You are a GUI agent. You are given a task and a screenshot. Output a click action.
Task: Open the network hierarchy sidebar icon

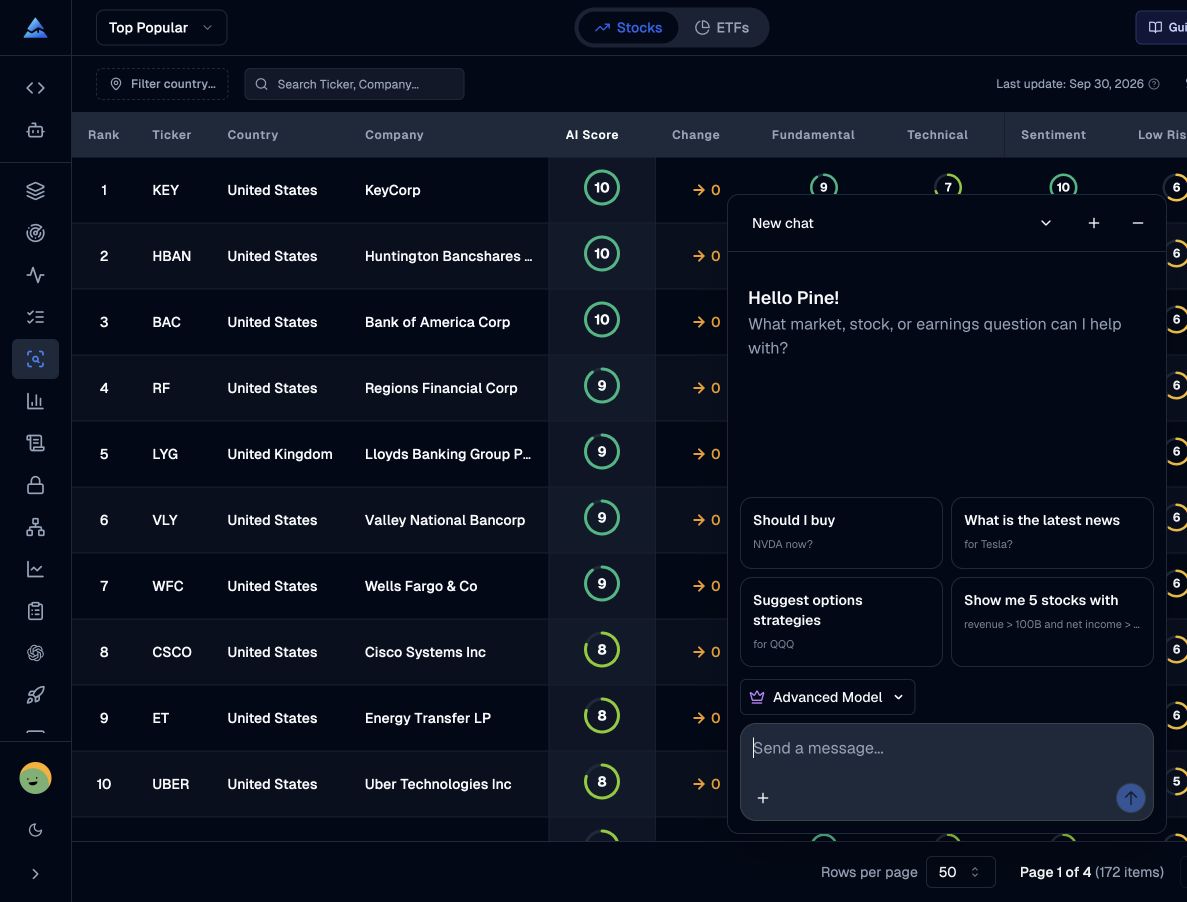tap(36, 527)
